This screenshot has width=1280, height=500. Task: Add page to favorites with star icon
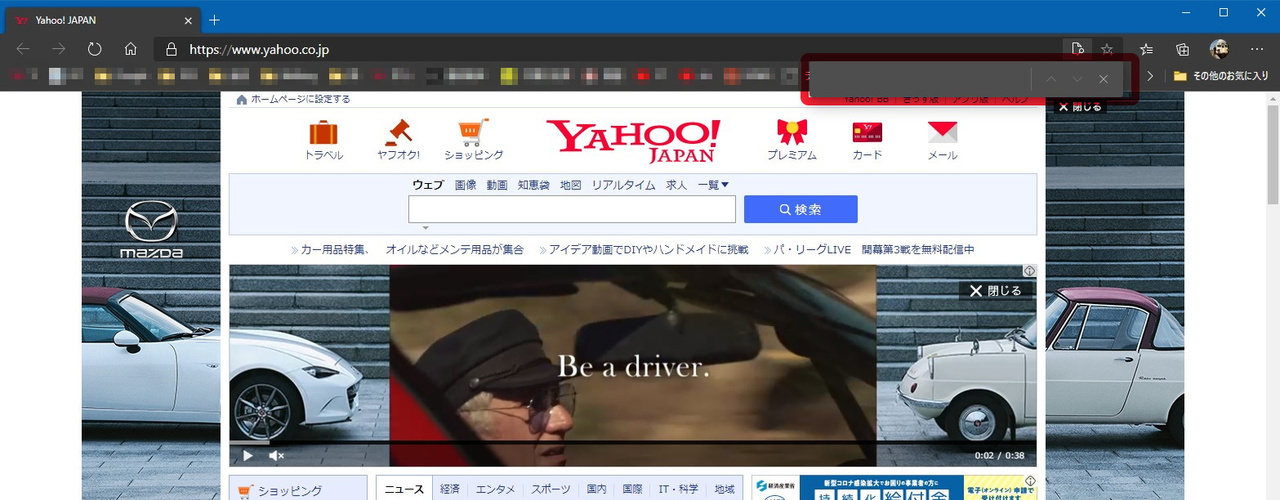pyautogui.click(x=1107, y=49)
